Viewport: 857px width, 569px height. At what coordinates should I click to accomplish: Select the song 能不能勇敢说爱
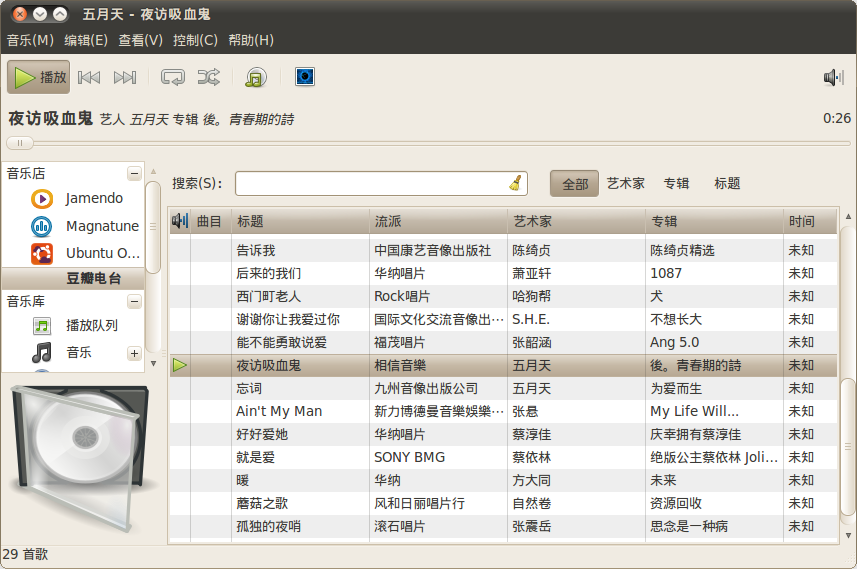[x=281, y=342]
